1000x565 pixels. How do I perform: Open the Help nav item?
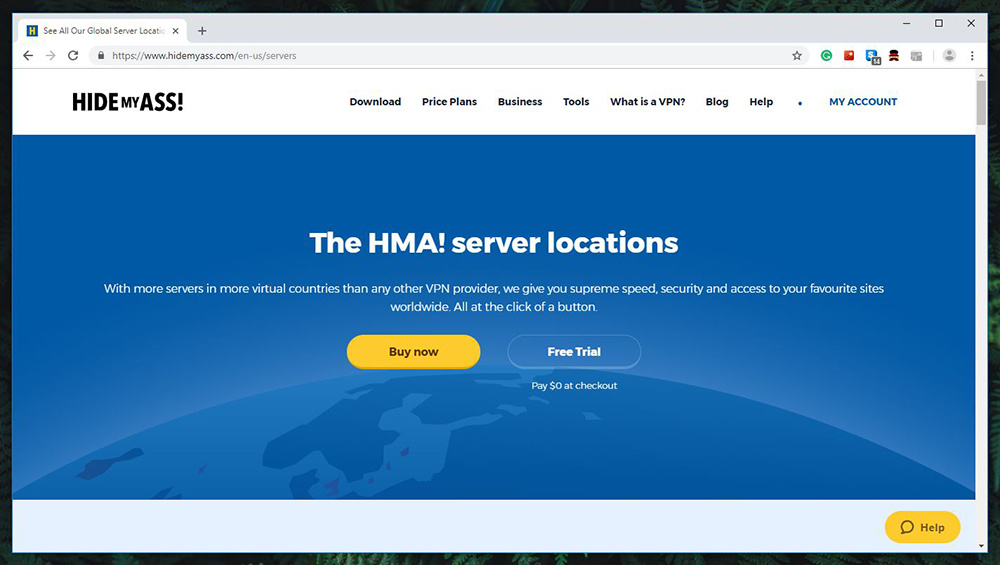pyautogui.click(x=761, y=101)
